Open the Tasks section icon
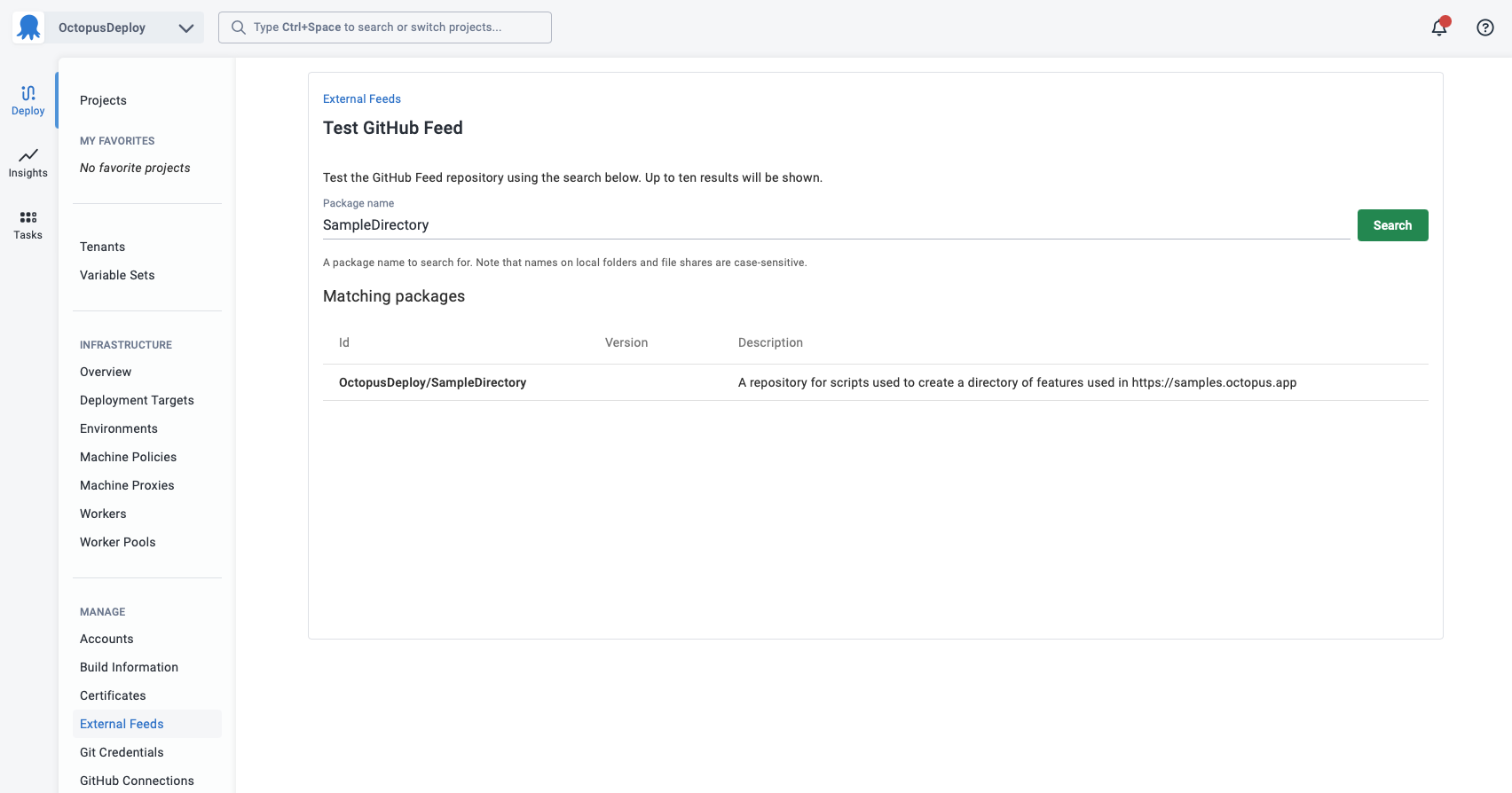Screen dimensions: 1512x793 [28, 225]
